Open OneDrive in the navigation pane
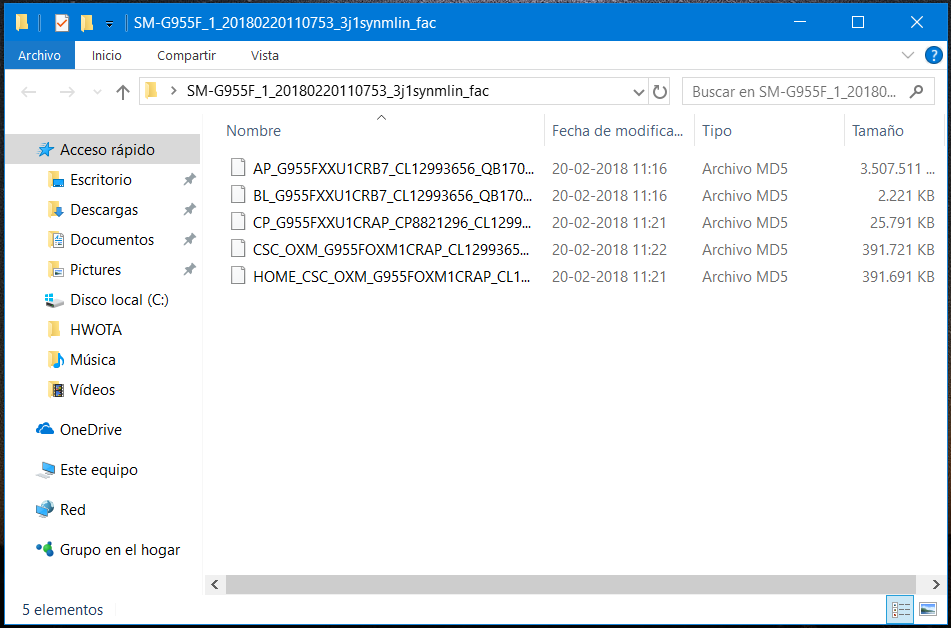 click(90, 430)
